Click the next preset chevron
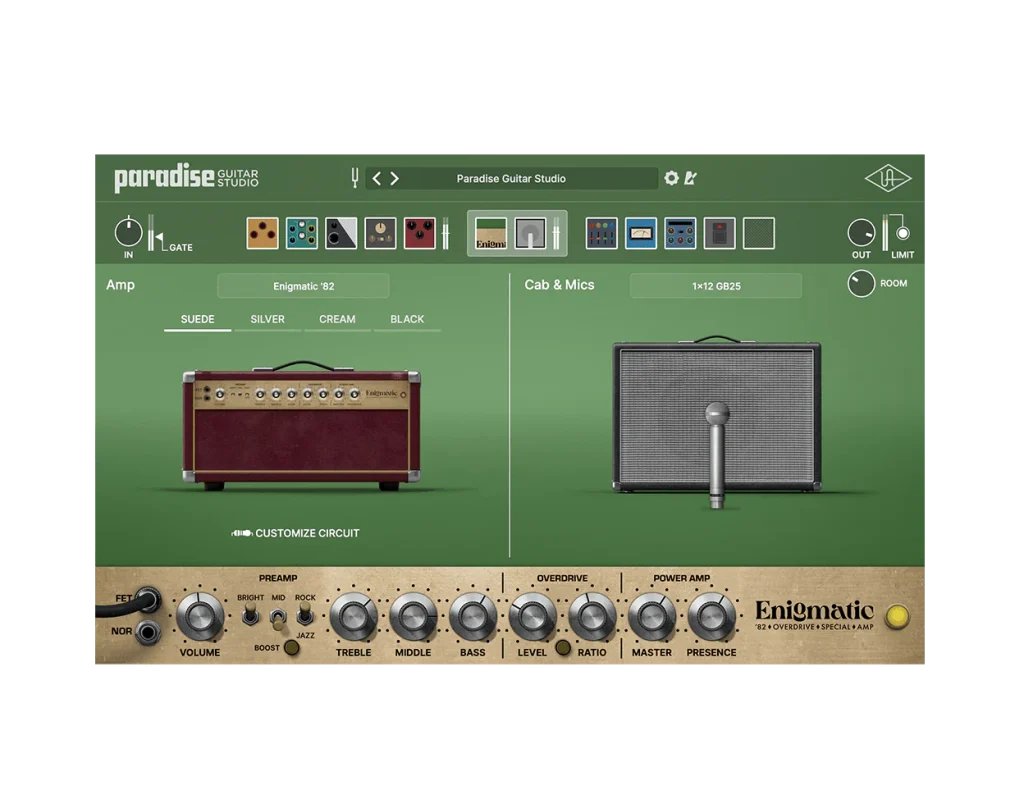Viewport: 1024px width, 804px height. (394, 177)
